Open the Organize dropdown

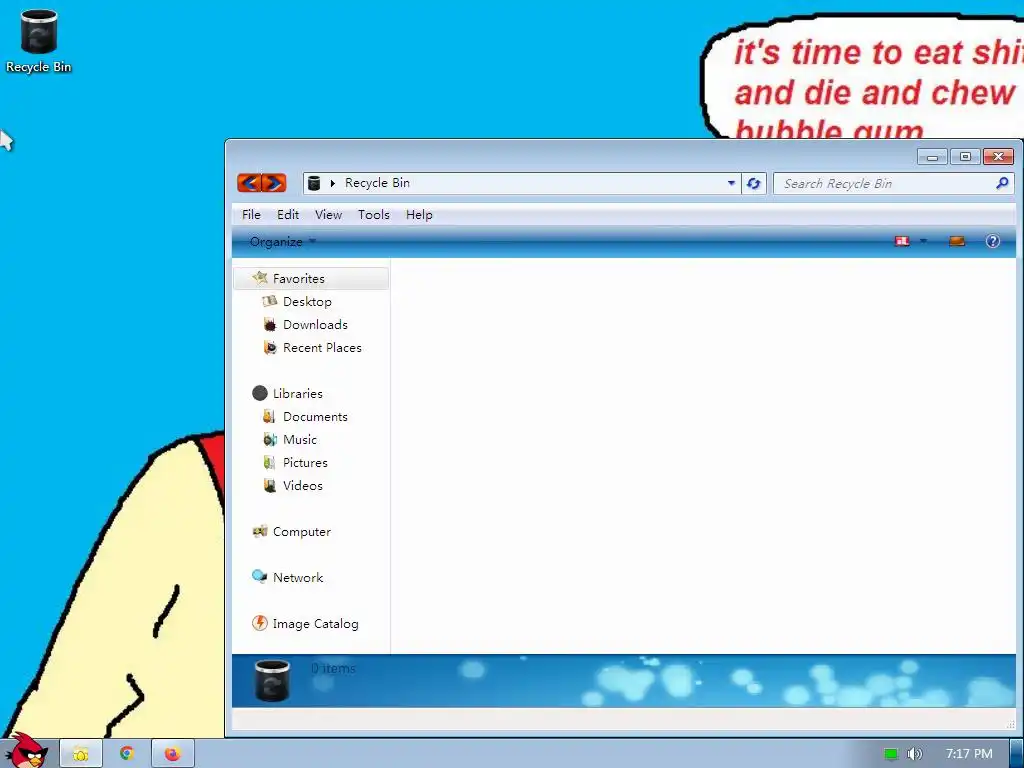click(282, 242)
